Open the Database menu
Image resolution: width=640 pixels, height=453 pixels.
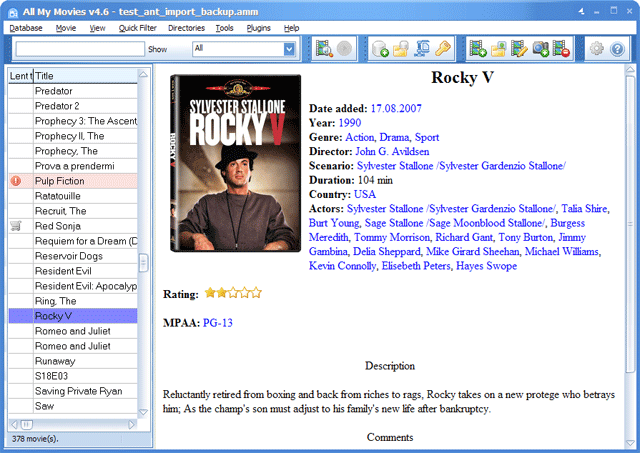click(26, 28)
